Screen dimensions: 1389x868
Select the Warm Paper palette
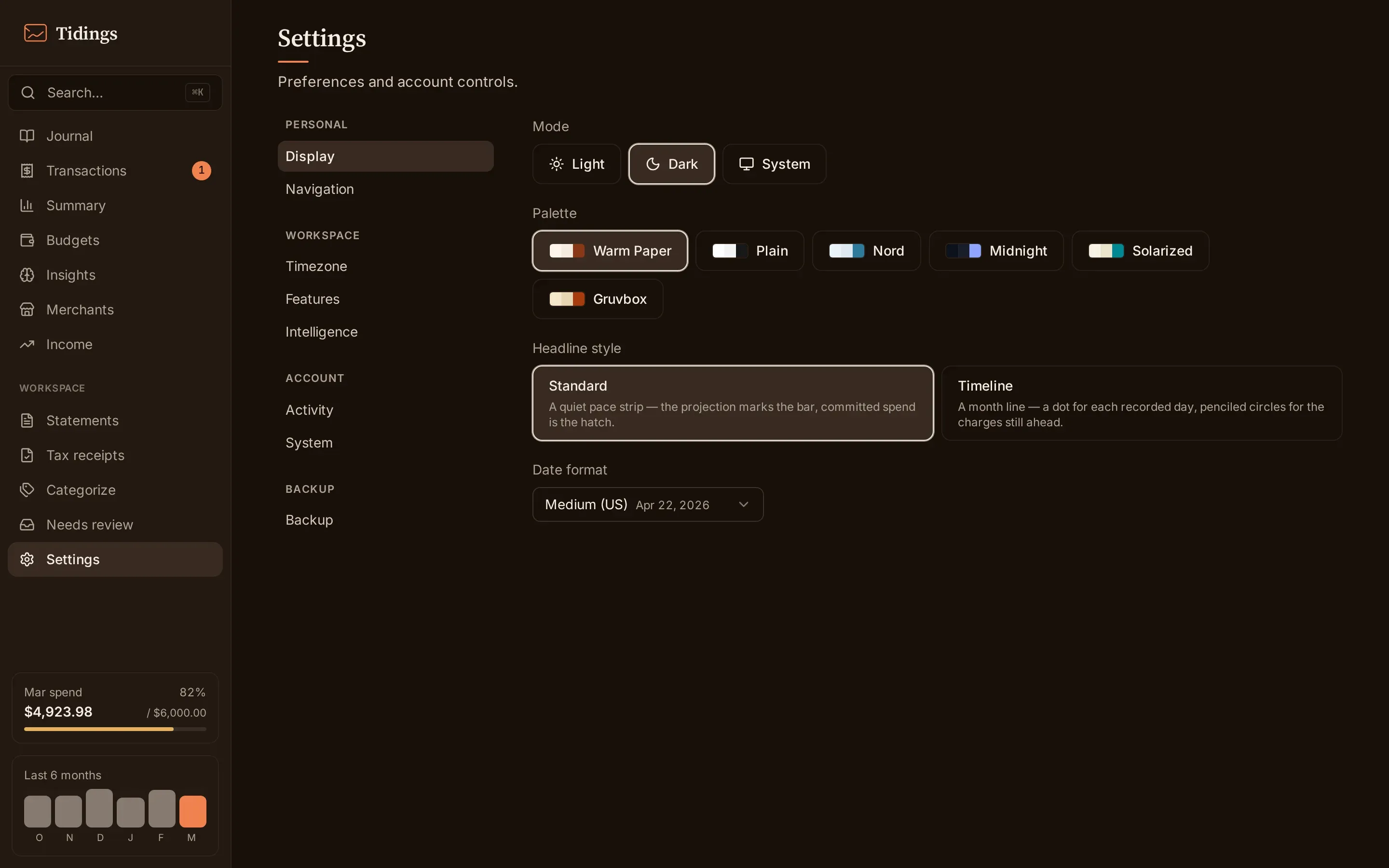coord(610,251)
